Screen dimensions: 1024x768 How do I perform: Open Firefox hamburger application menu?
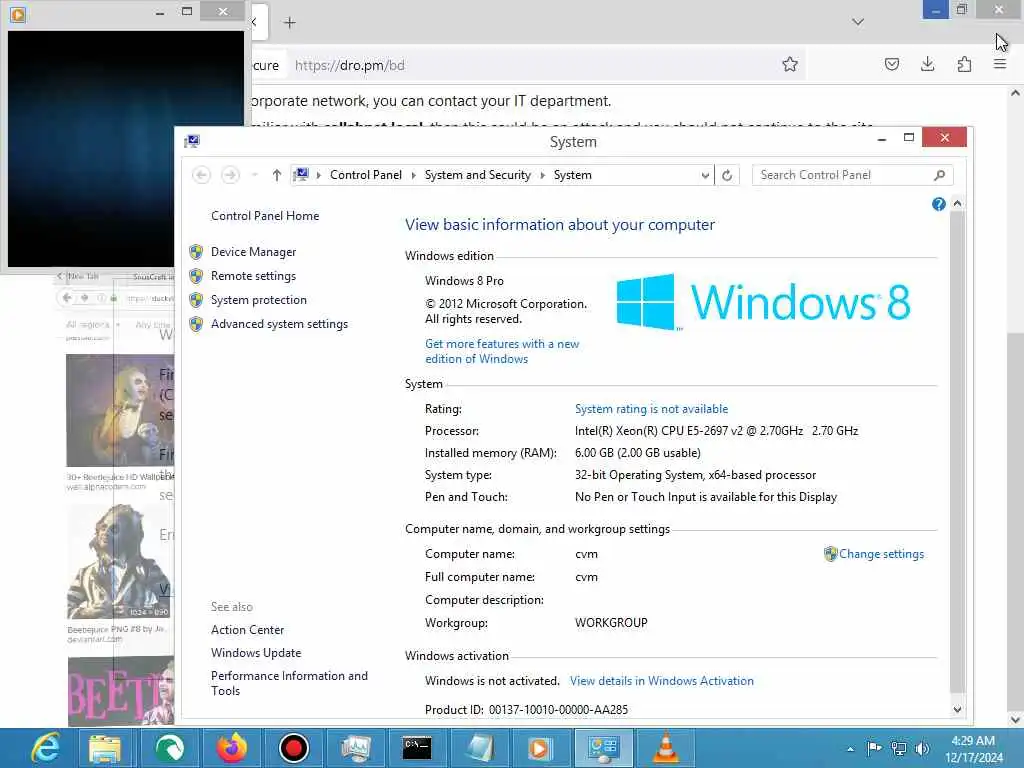point(1000,64)
